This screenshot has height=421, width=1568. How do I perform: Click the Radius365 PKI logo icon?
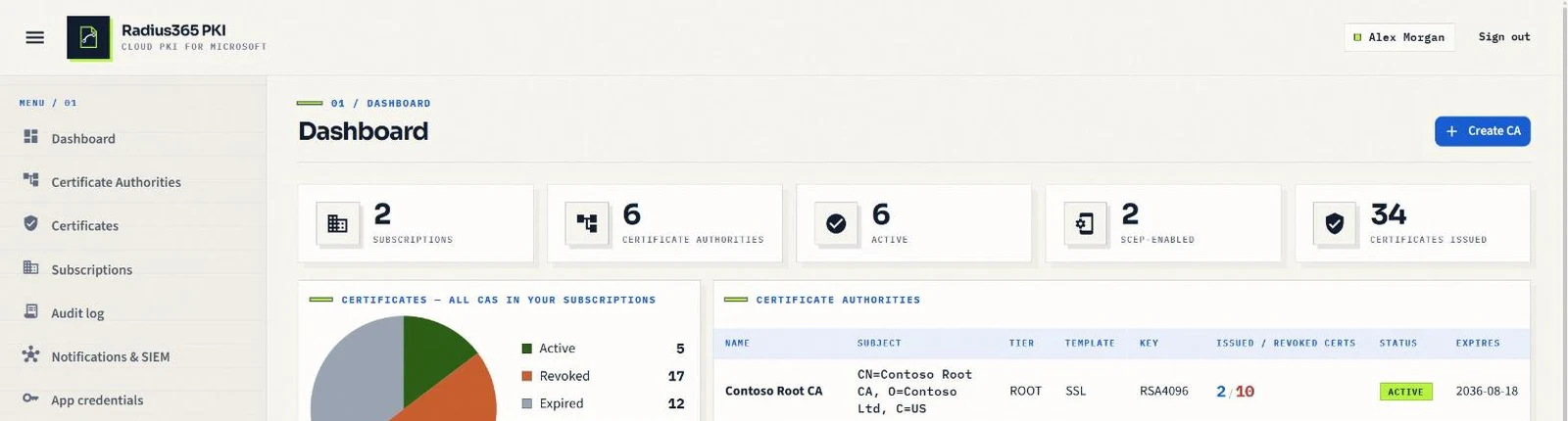click(88, 37)
